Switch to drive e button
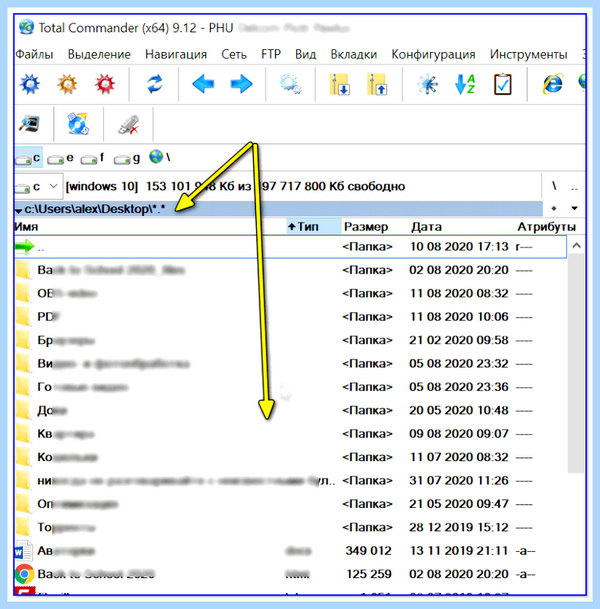The width and height of the screenshot is (600, 609). coord(60,158)
